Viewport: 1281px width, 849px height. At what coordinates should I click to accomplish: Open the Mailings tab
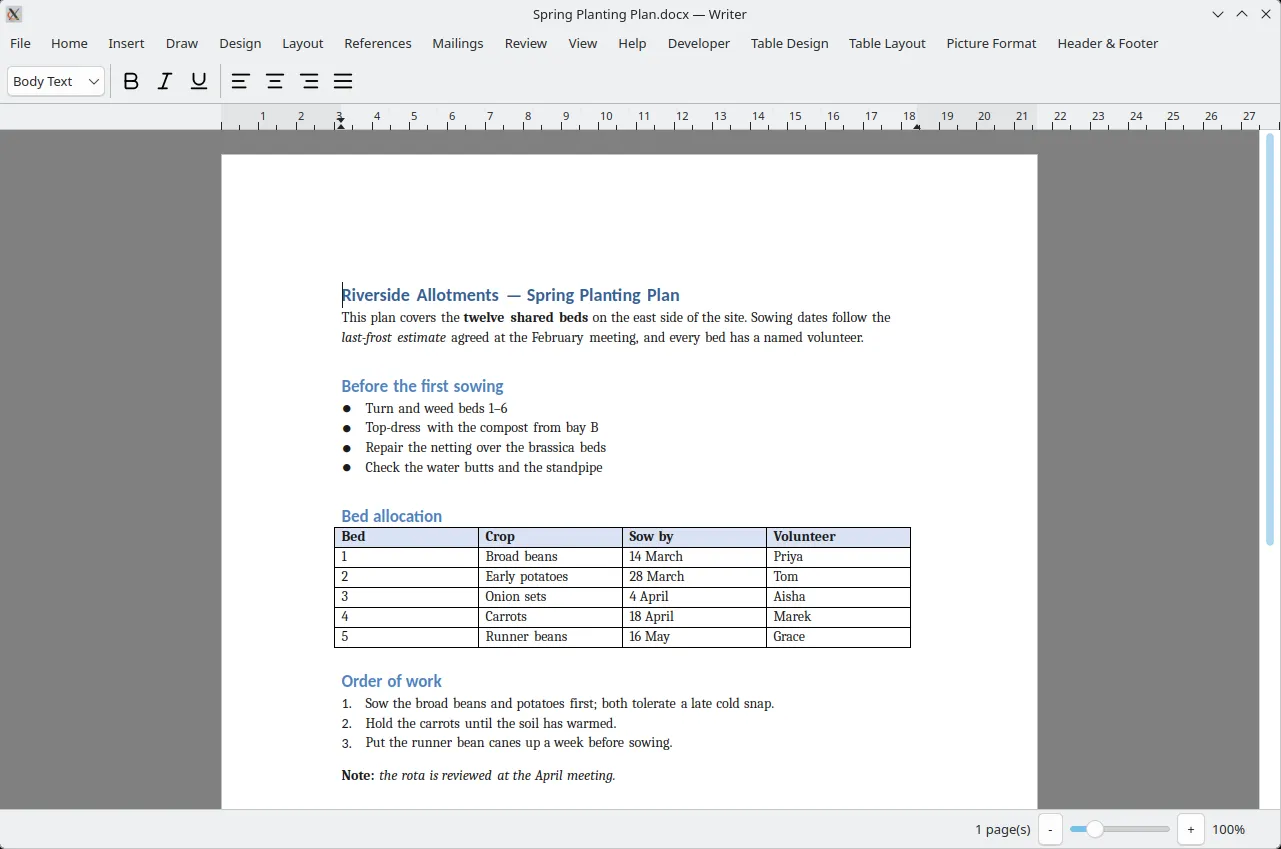(x=458, y=44)
